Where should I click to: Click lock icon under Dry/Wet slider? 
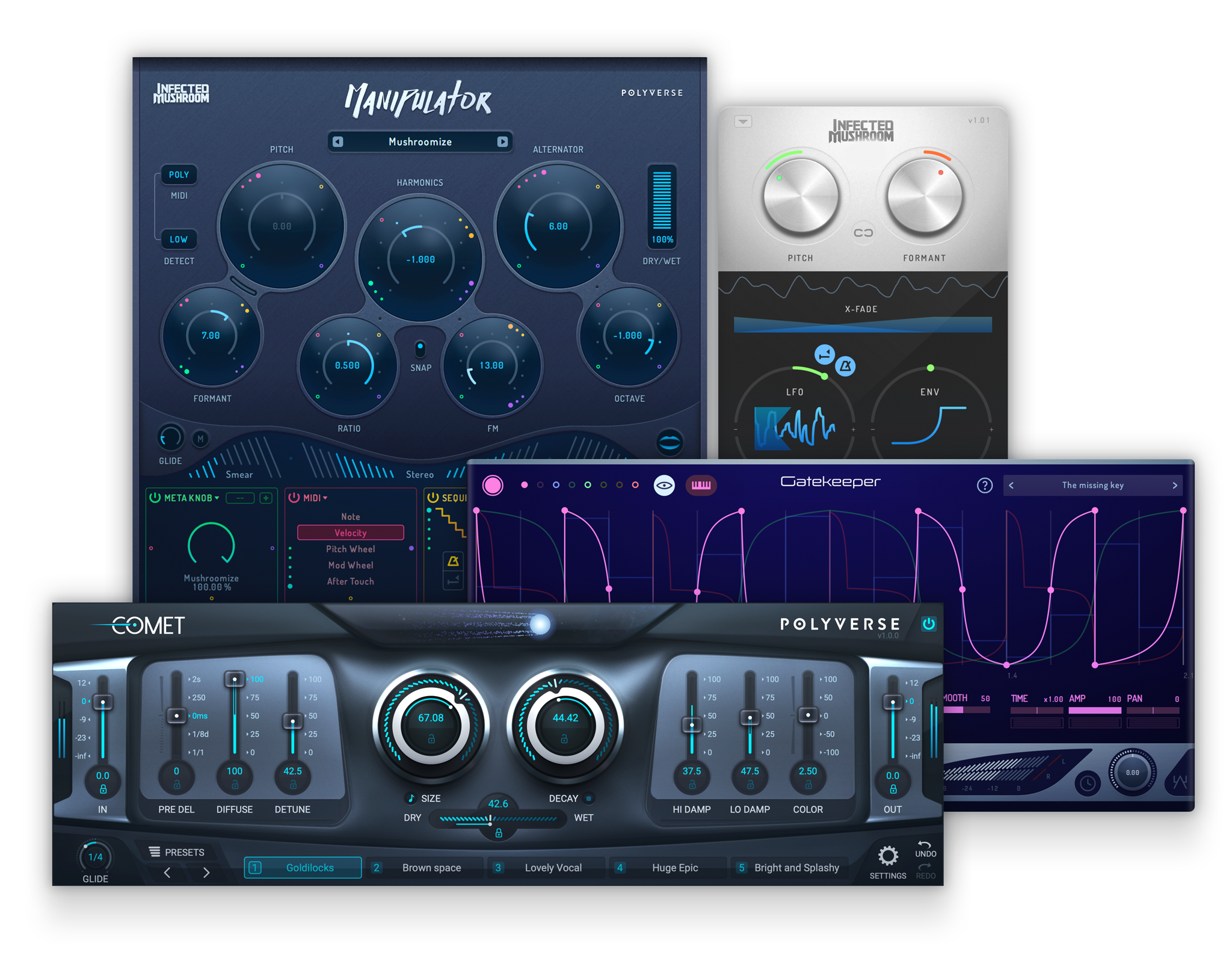coord(498,833)
